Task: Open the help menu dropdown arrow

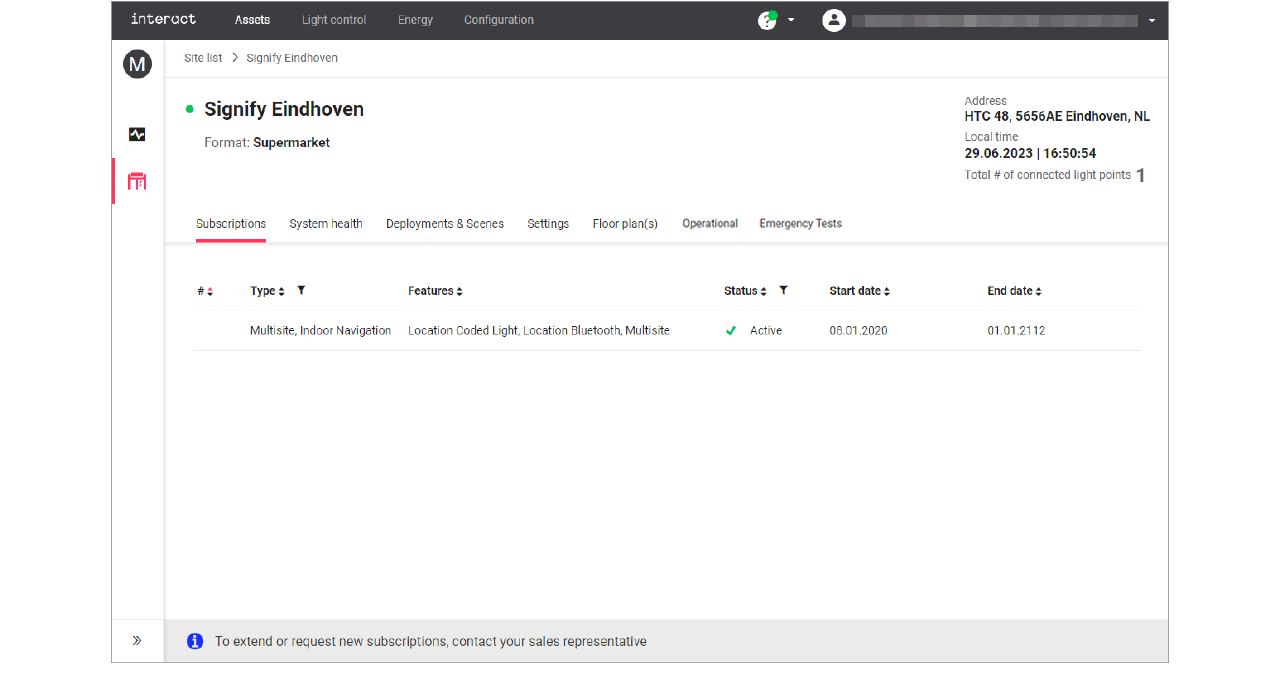Action: (x=792, y=20)
